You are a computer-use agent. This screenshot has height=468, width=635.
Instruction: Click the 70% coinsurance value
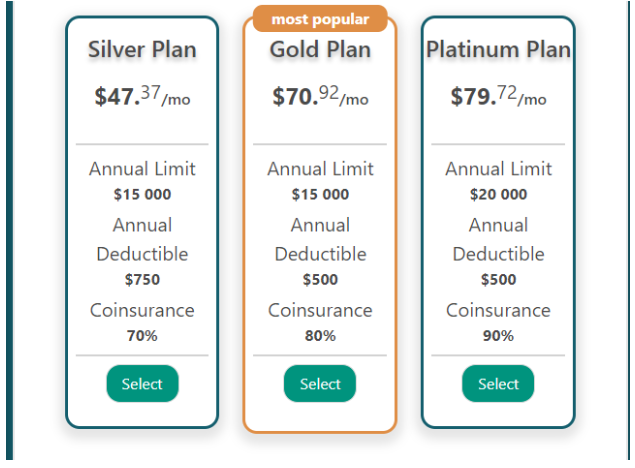[142, 335]
